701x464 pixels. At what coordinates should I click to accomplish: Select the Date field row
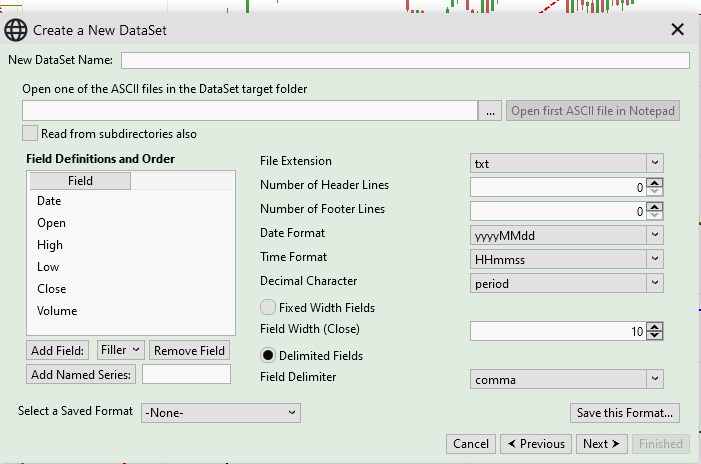point(131,201)
